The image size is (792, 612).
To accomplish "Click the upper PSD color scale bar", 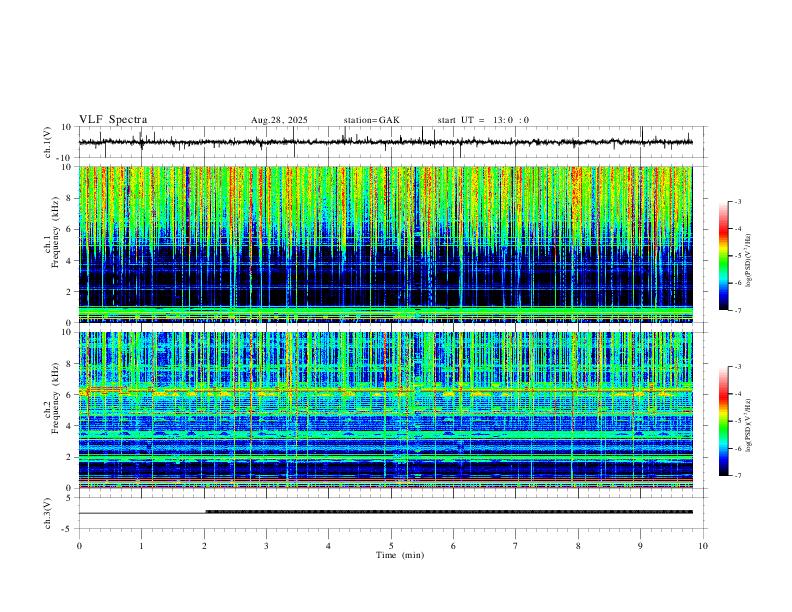I will [723, 256].
